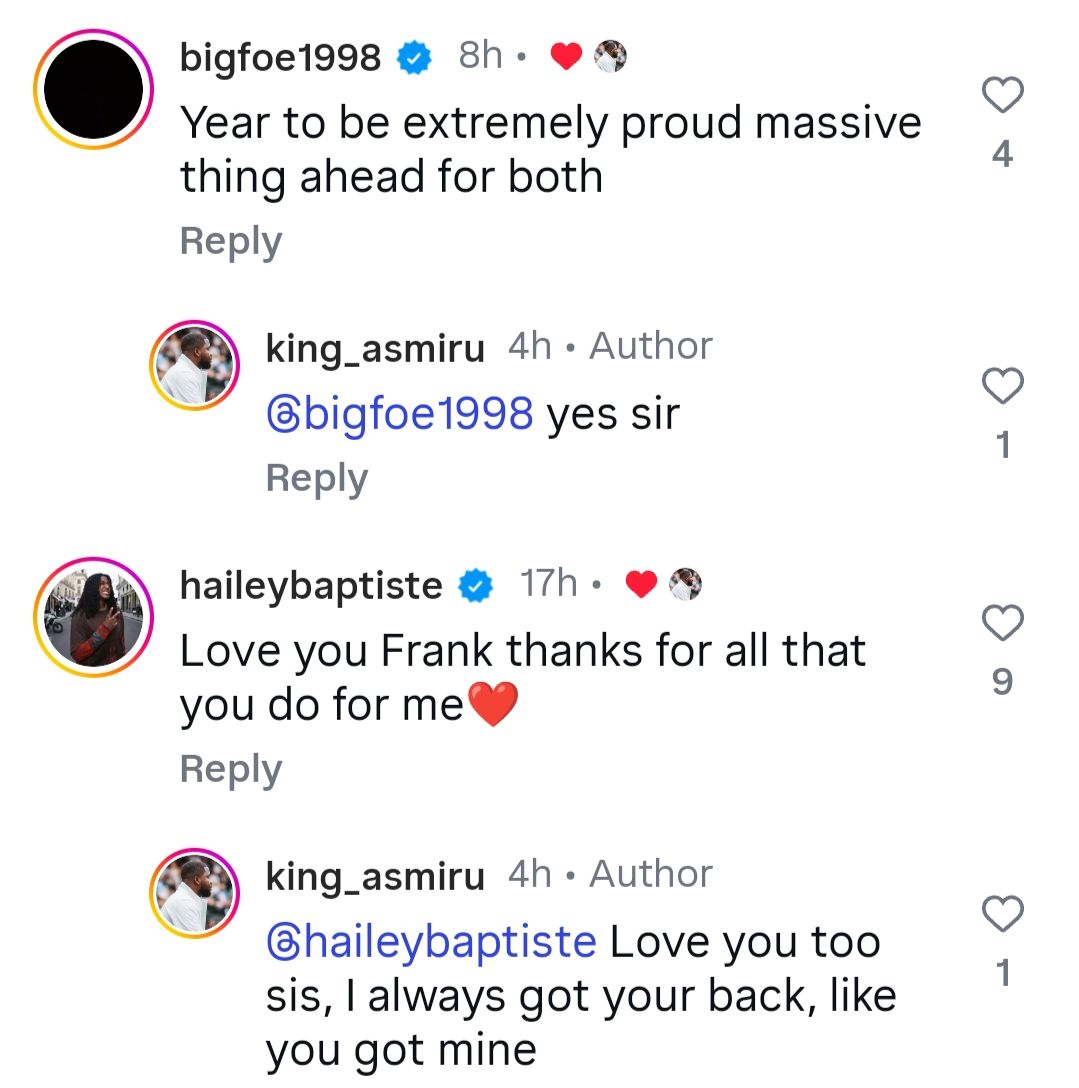Image resolution: width=1079 pixels, height=1088 pixels.
Task: Click the verified badge next to bigfoe1998
Action: click(416, 57)
